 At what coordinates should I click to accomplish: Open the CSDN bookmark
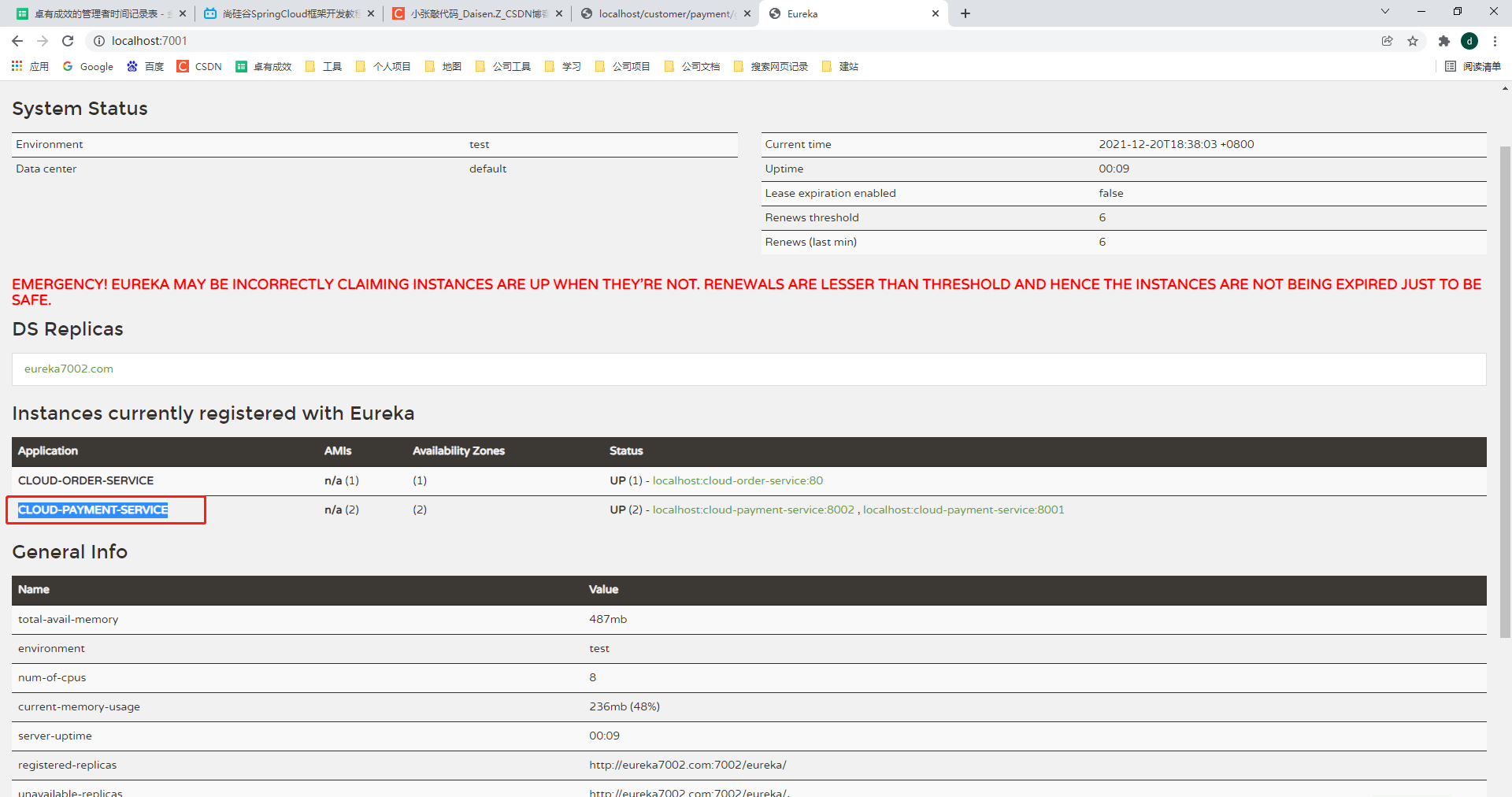click(200, 66)
